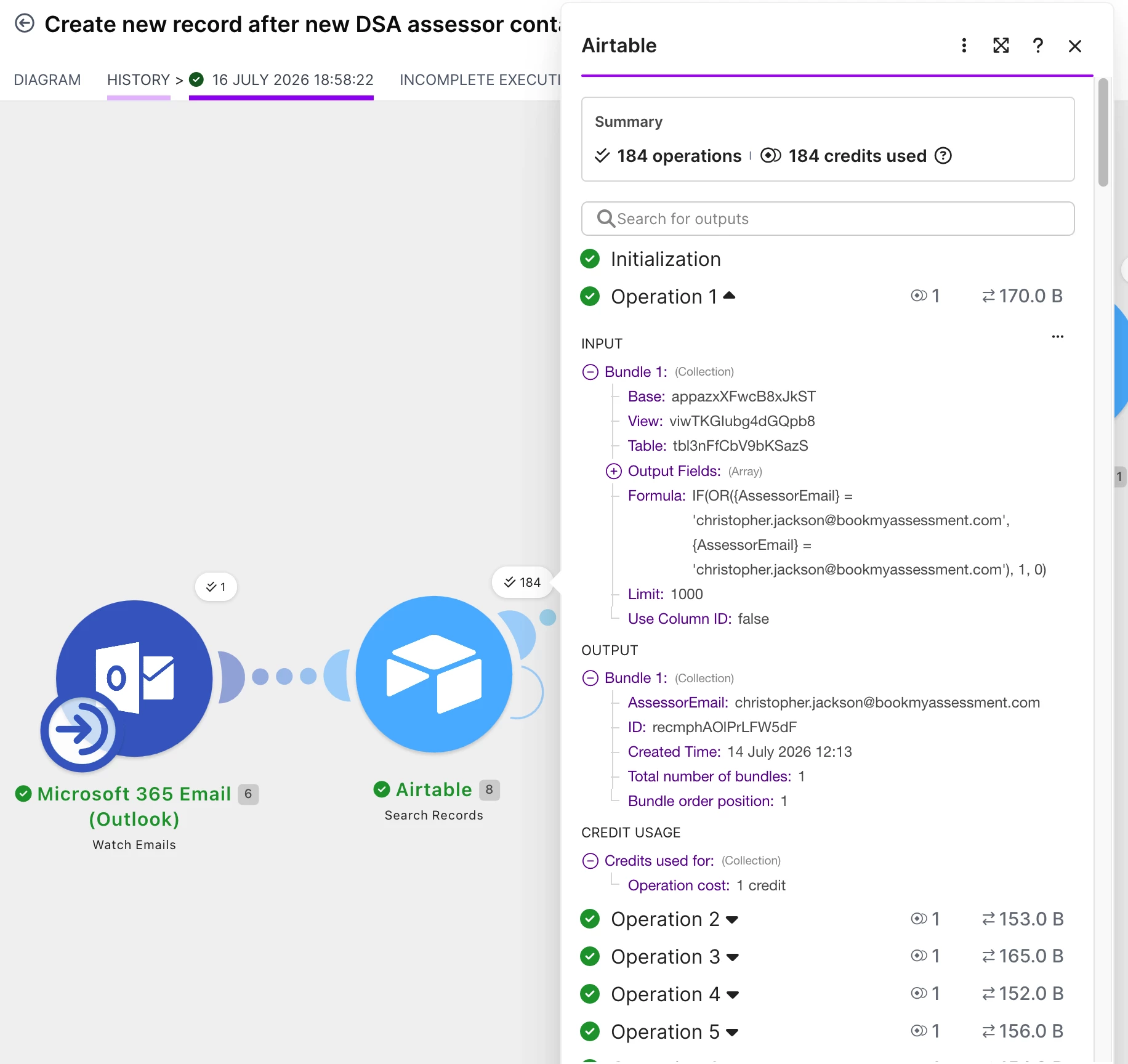
Task: Click Created Time 14 July 2026 12:13
Action: click(740, 752)
